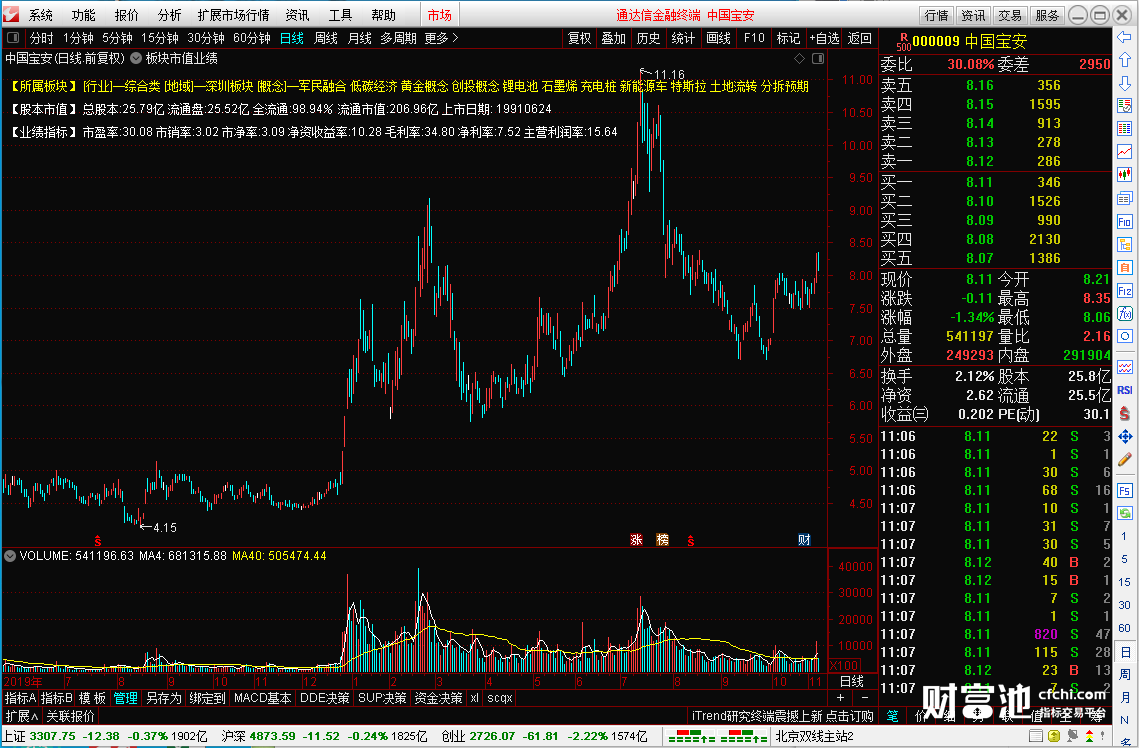Switch to the 5分钟 tab

point(117,38)
